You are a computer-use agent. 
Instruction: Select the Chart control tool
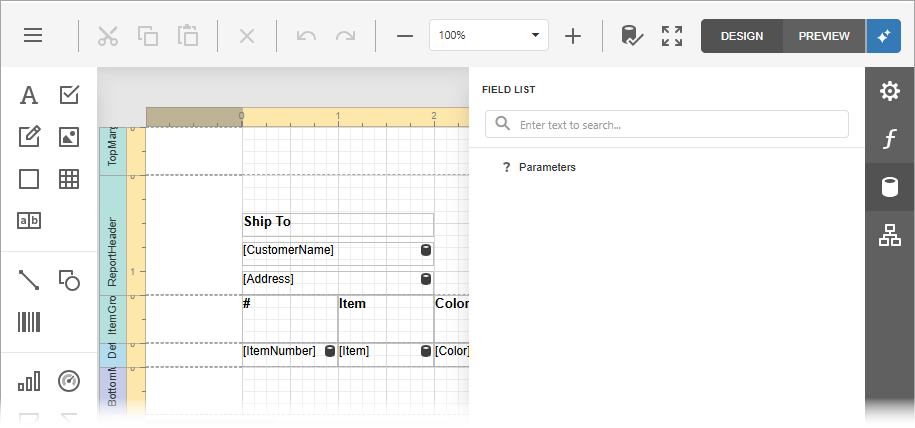click(x=29, y=381)
